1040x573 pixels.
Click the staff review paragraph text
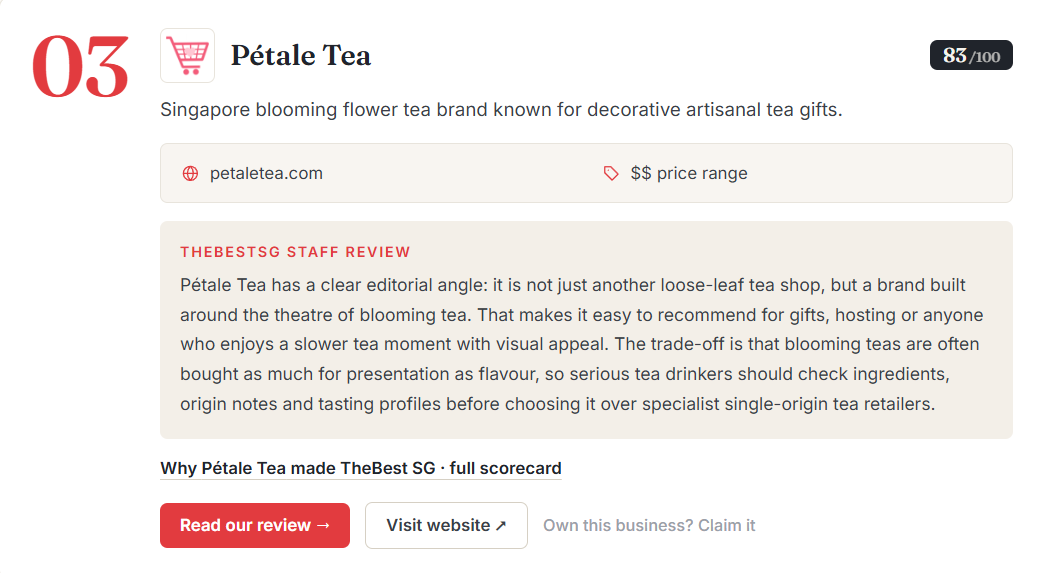tap(582, 344)
